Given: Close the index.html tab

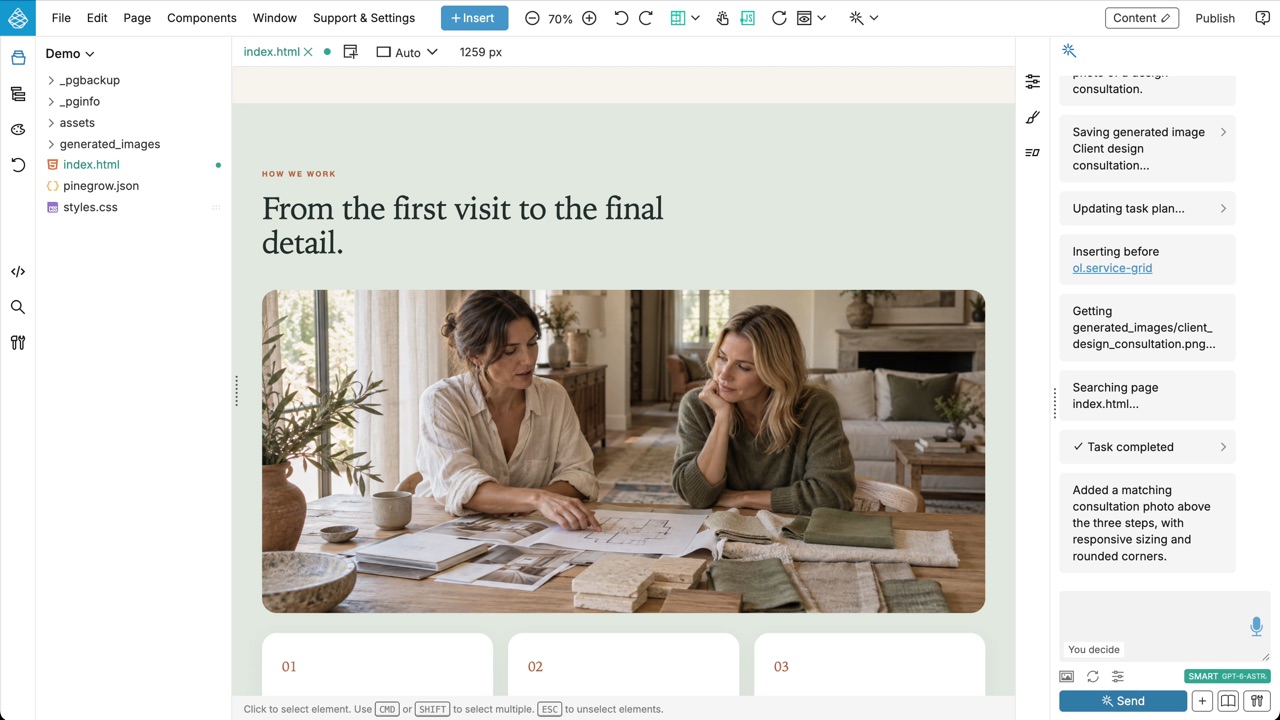Looking at the screenshot, I should pyautogui.click(x=308, y=52).
